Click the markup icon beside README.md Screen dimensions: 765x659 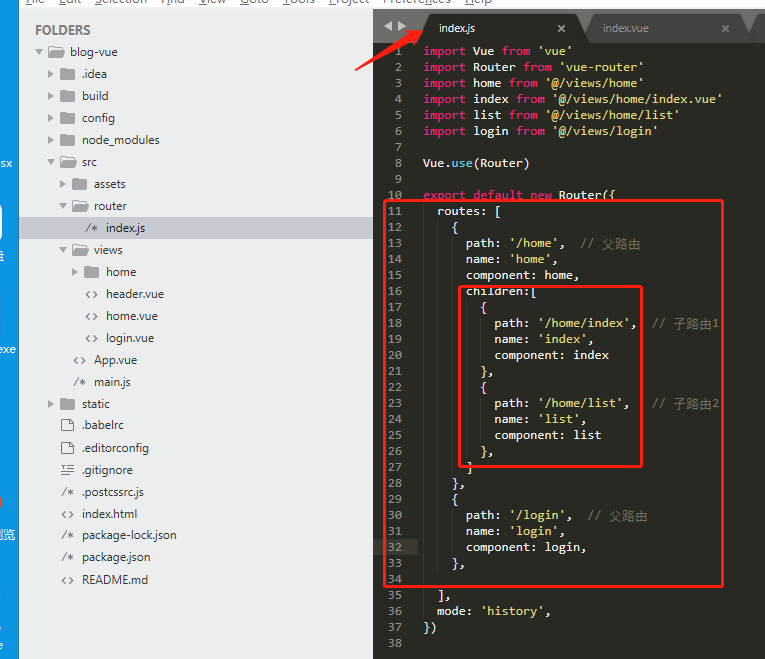(67, 580)
